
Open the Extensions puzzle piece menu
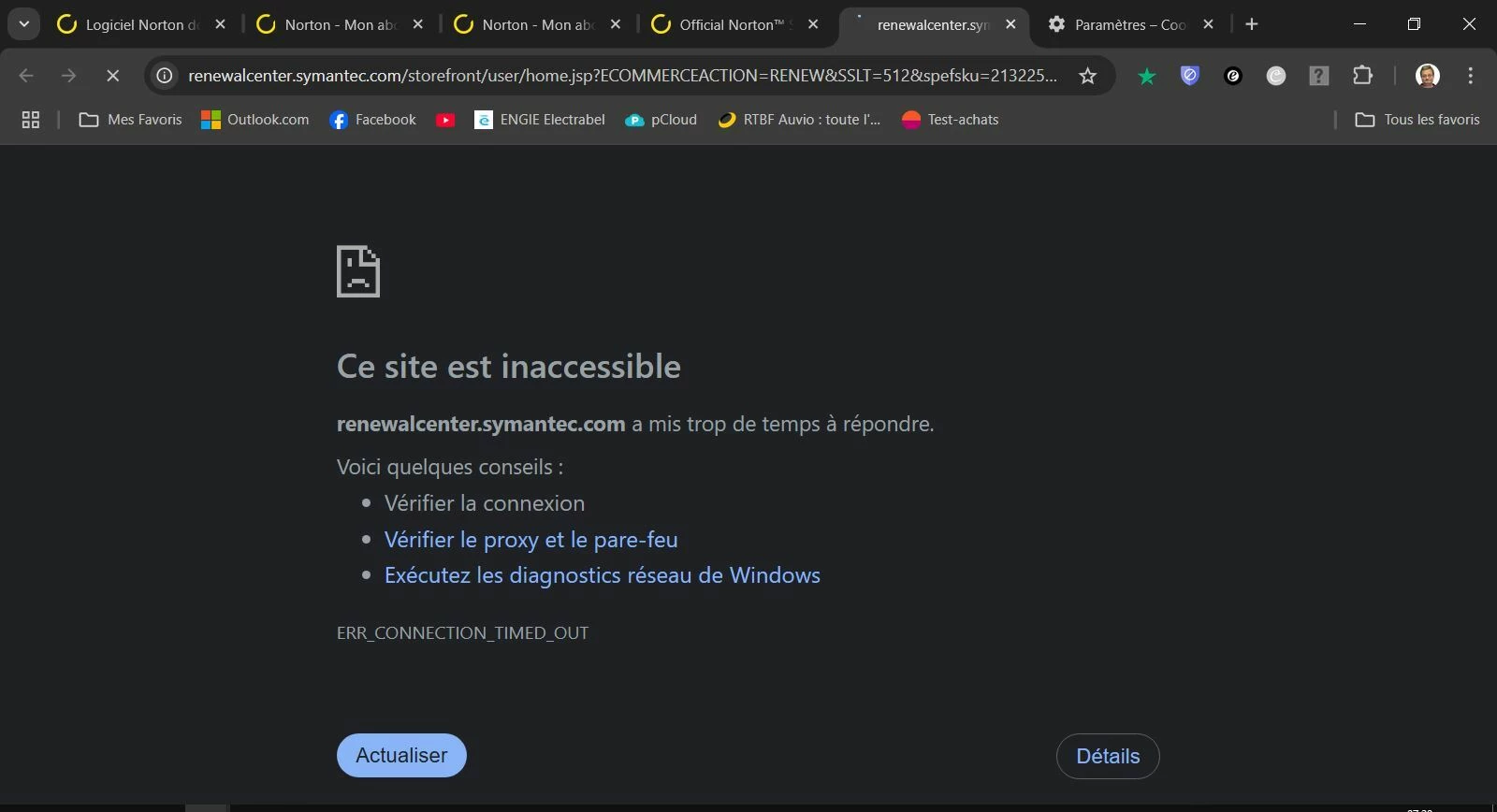point(1363,76)
